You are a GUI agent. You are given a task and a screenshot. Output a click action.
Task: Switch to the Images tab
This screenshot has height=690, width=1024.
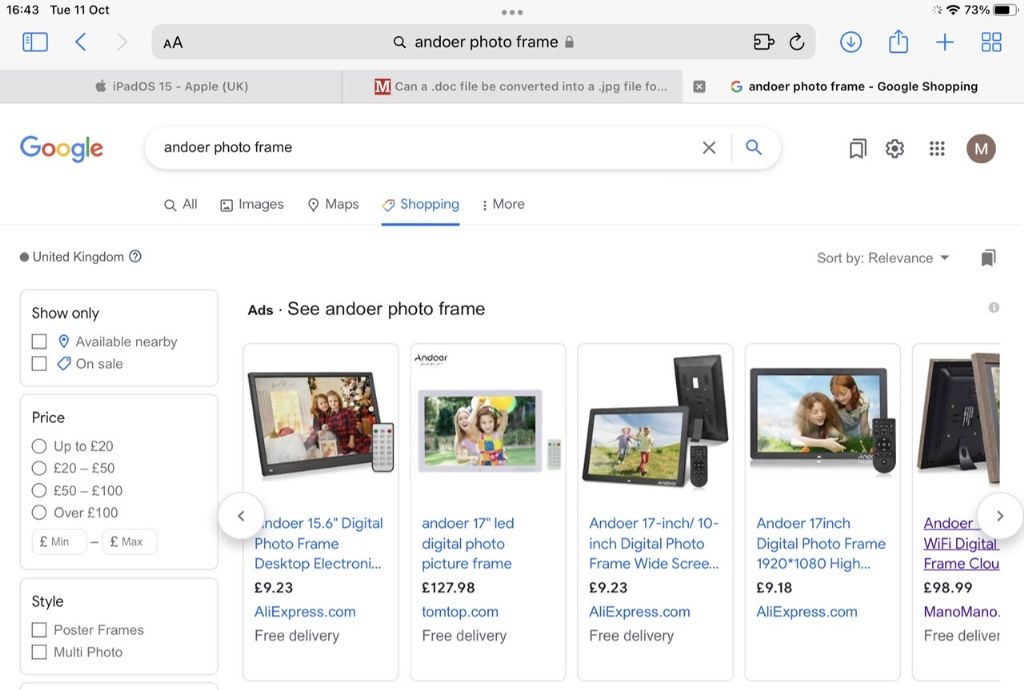(x=252, y=204)
